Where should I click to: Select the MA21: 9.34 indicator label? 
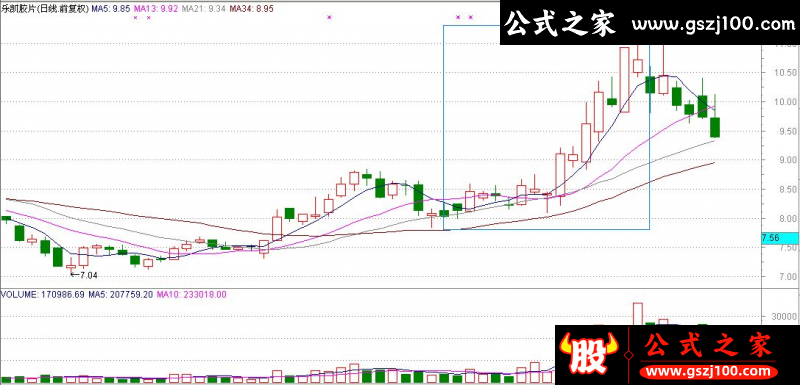[205, 8]
